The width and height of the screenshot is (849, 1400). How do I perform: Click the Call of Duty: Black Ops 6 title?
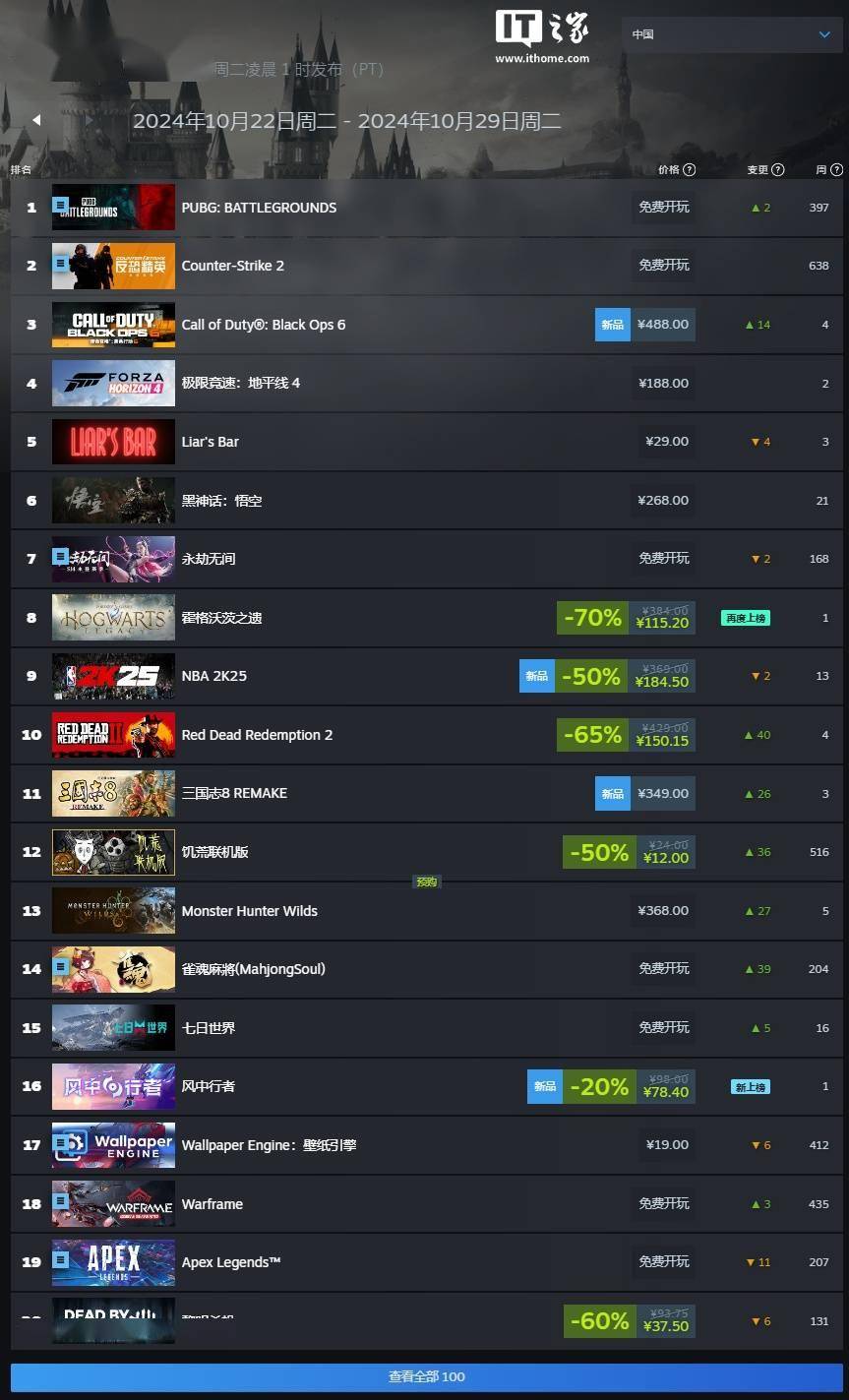264,325
